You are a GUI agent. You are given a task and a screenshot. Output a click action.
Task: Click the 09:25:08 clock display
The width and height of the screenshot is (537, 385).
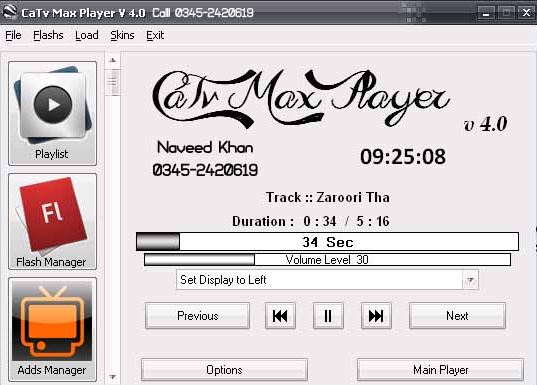click(403, 157)
